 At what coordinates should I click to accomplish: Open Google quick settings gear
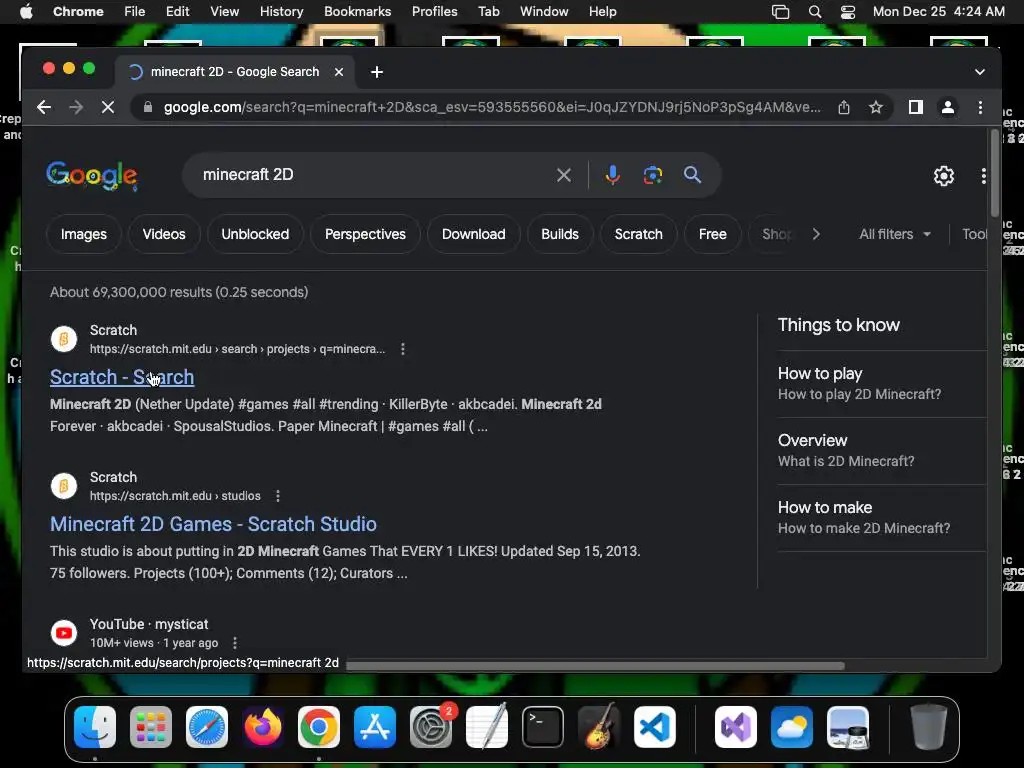tap(944, 176)
